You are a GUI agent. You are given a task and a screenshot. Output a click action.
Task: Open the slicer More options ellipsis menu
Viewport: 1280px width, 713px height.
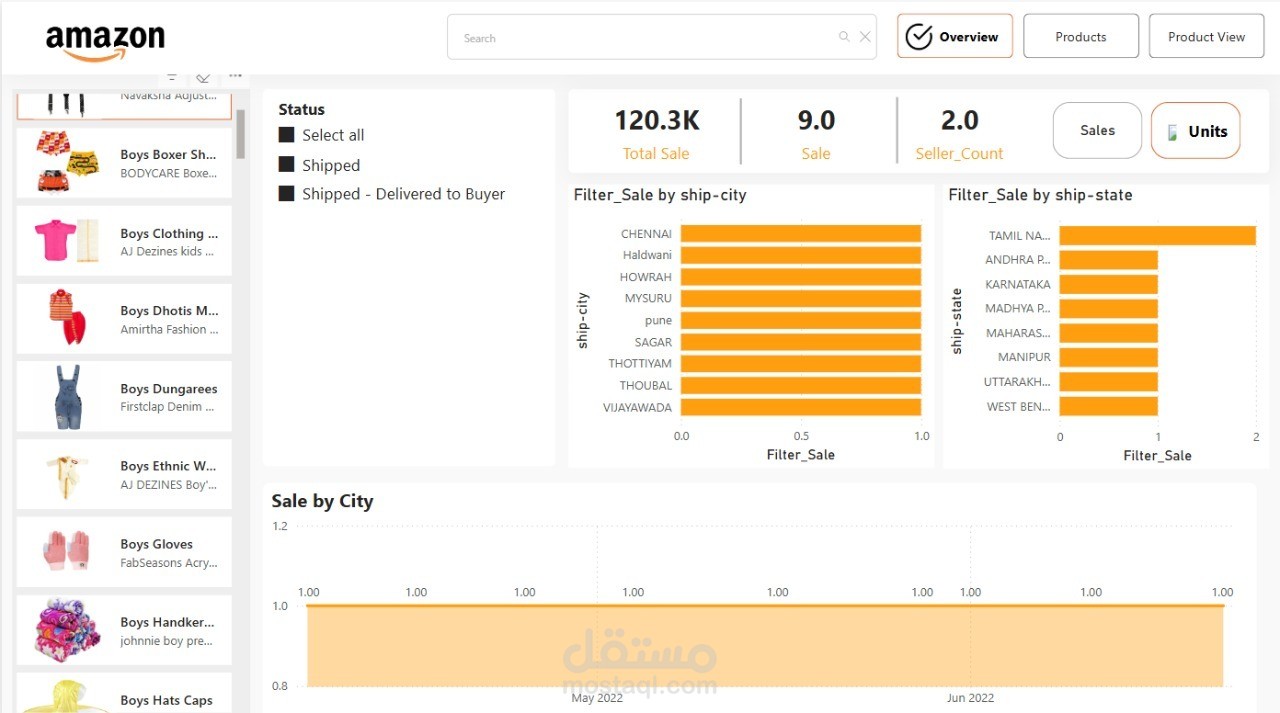pyautogui.click(x=235, y=74)
